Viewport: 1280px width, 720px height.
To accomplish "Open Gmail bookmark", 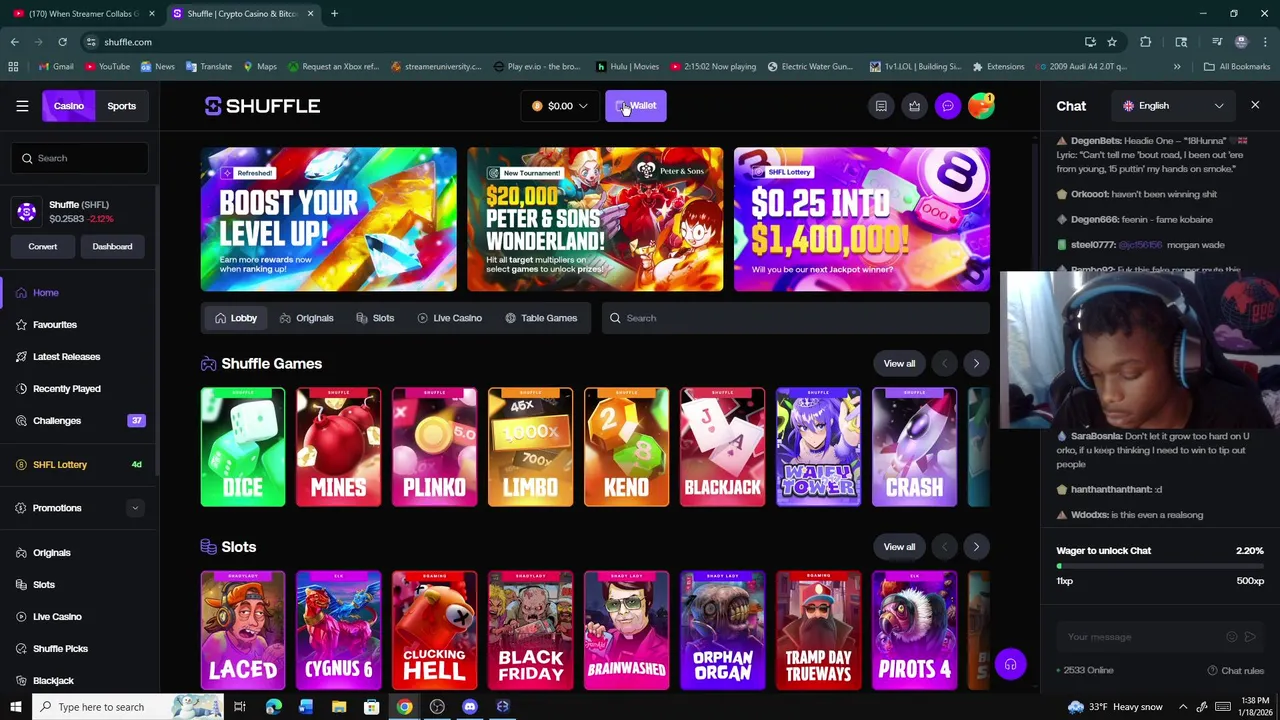I will click(56, 66).
